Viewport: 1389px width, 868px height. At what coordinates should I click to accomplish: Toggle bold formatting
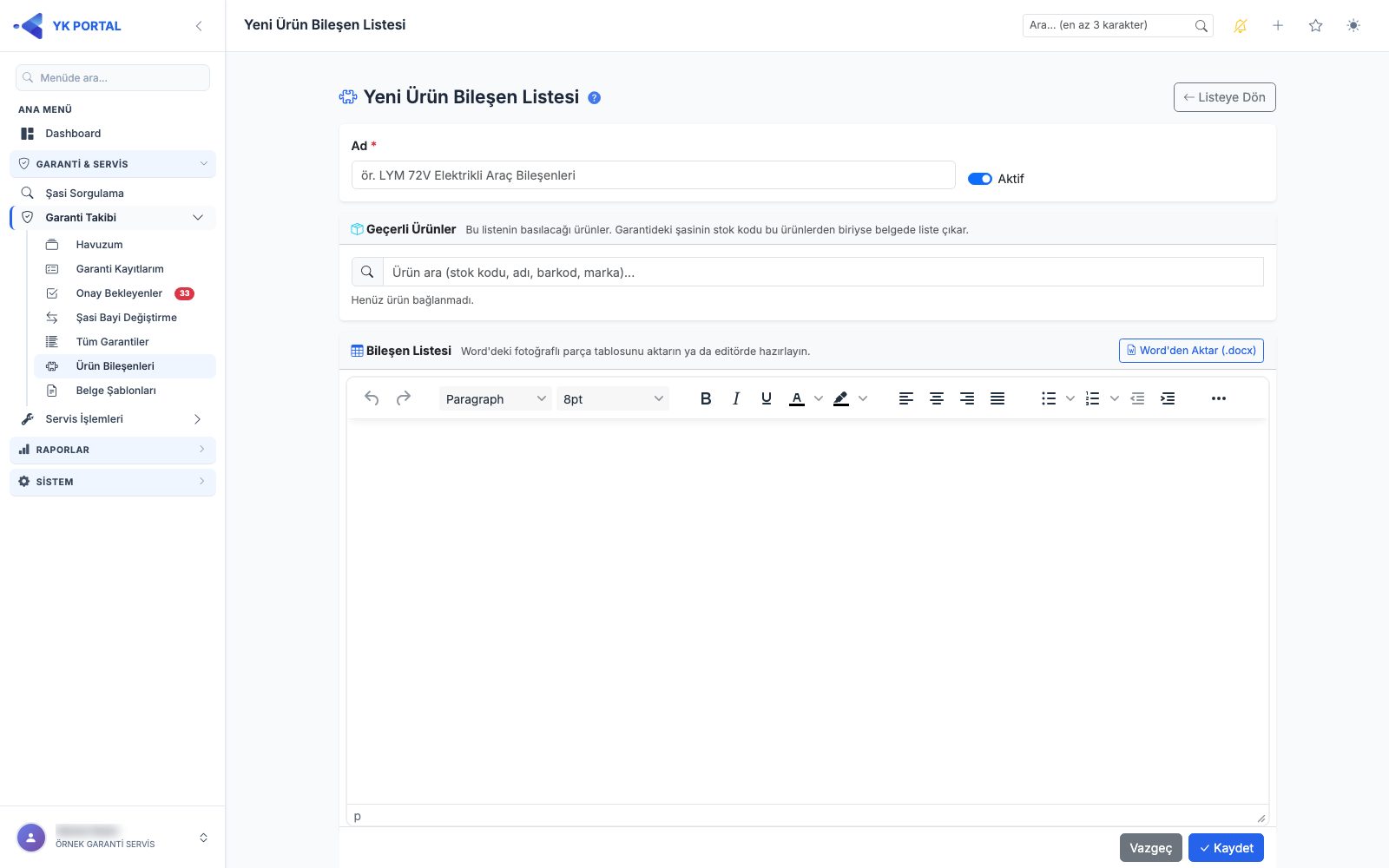pos(706,398)
